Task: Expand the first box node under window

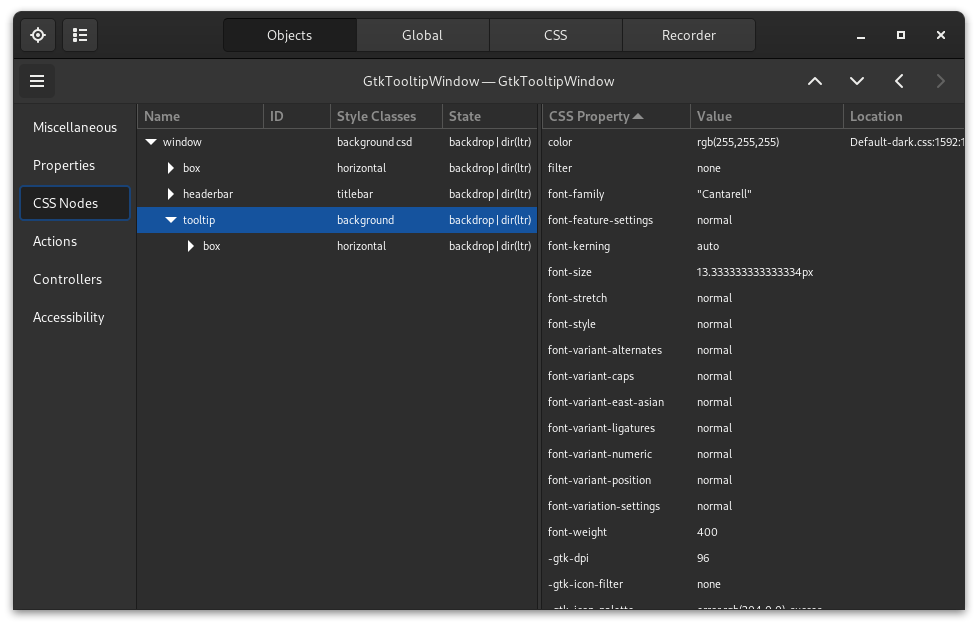Action: (x=171, y=168)
